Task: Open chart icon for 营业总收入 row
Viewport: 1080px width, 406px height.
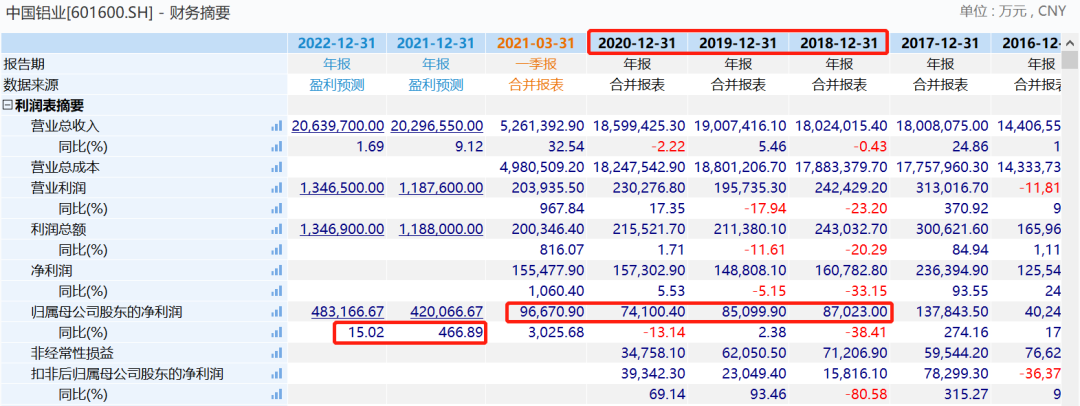Action: 277,126
